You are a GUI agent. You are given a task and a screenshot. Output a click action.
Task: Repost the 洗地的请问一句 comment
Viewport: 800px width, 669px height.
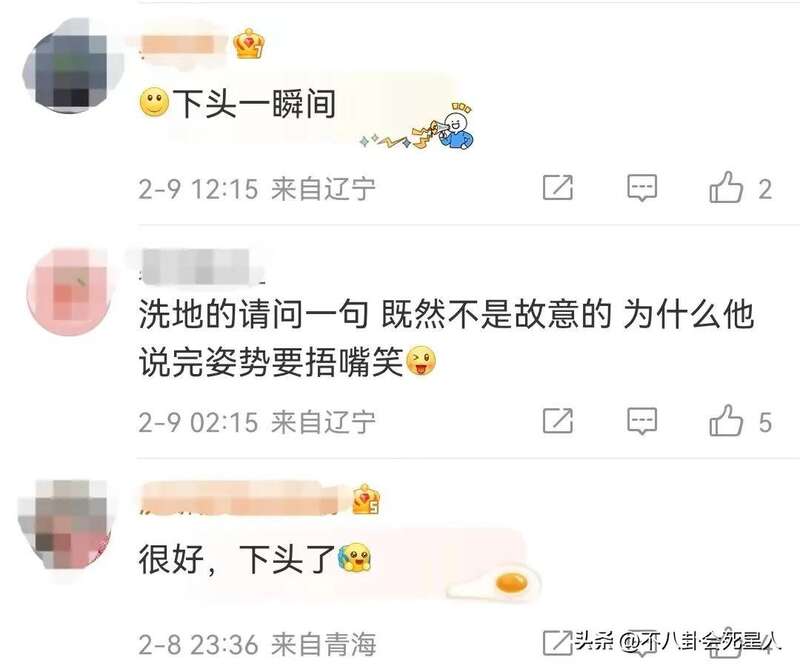(558, 420)
